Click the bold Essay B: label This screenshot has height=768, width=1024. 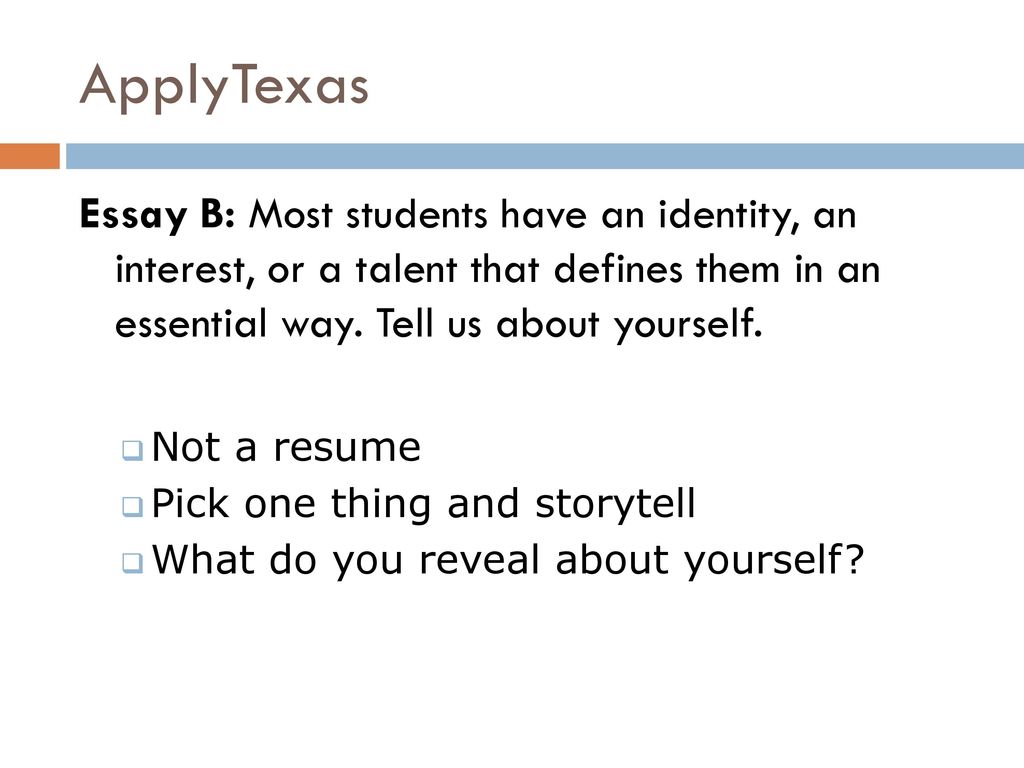click(157, 216)
